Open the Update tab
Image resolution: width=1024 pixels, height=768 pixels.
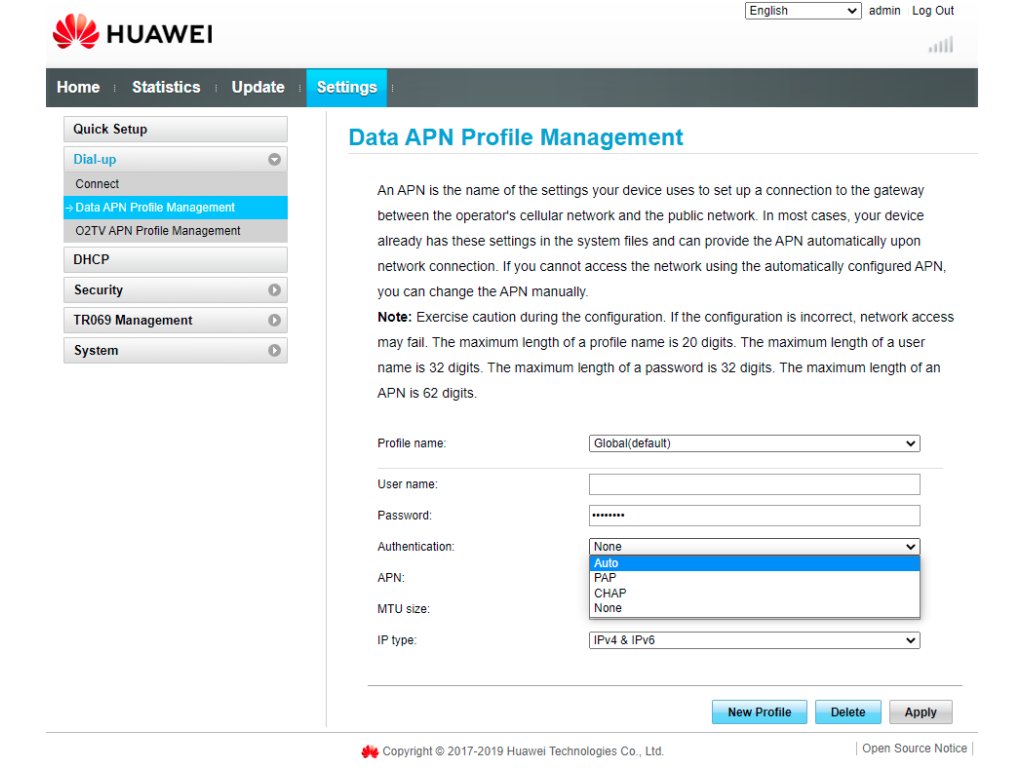tap(258, 87)
